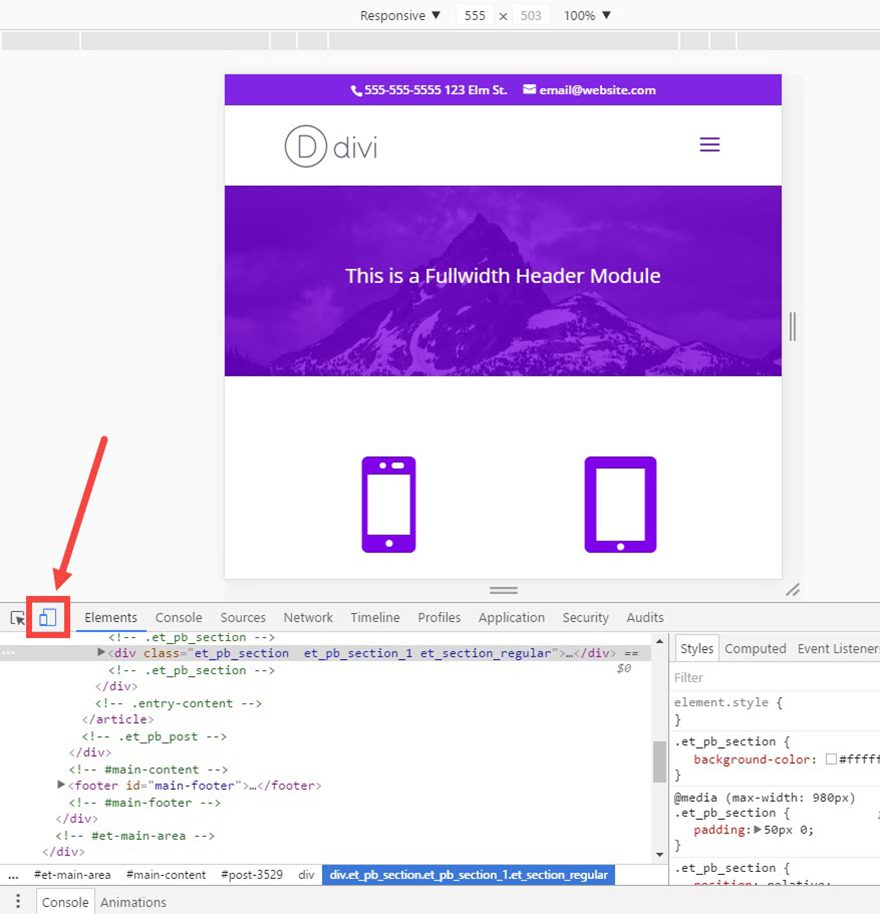Screen dimensions: 880x914
Task: Select the '.entry-content' comment line
Action: point(178,703)
